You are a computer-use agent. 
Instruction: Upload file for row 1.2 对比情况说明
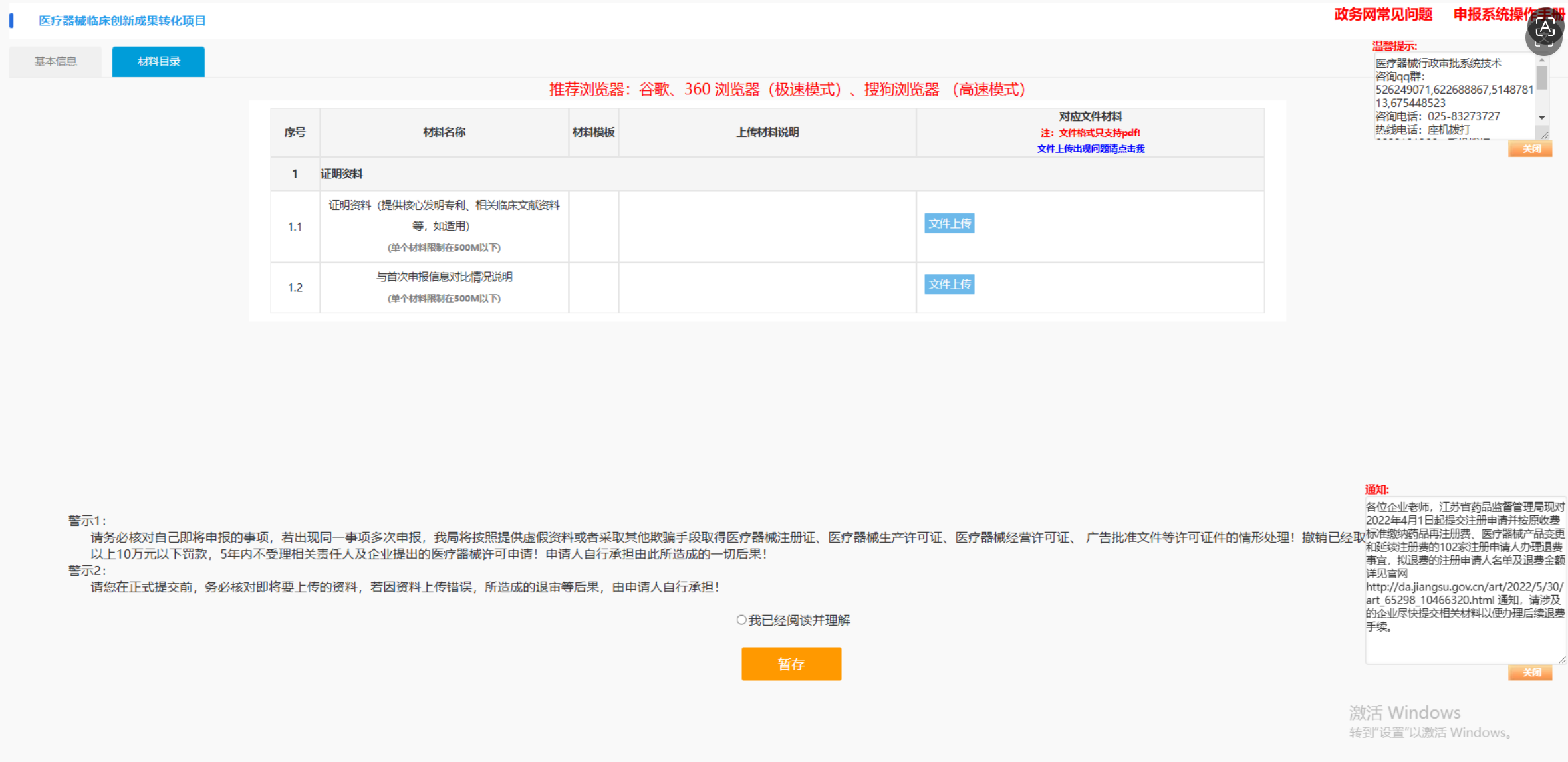950,284
